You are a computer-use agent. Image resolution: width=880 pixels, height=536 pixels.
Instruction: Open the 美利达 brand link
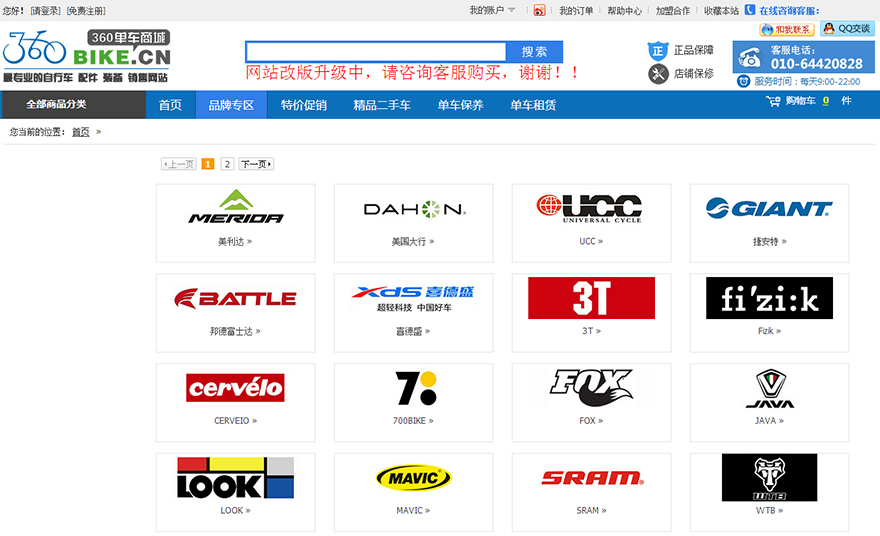[x=235, y=241]
